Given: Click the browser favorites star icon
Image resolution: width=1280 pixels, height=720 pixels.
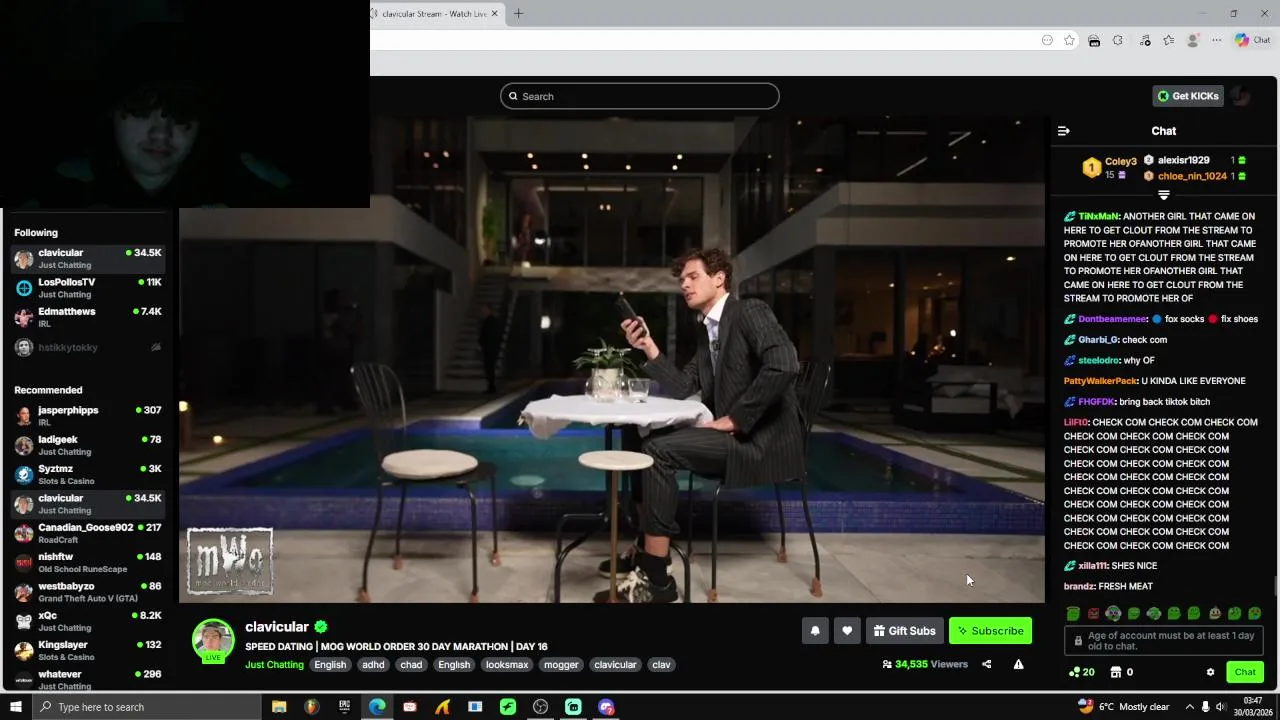Looking at the screenshot, I should pos(1069,40).
